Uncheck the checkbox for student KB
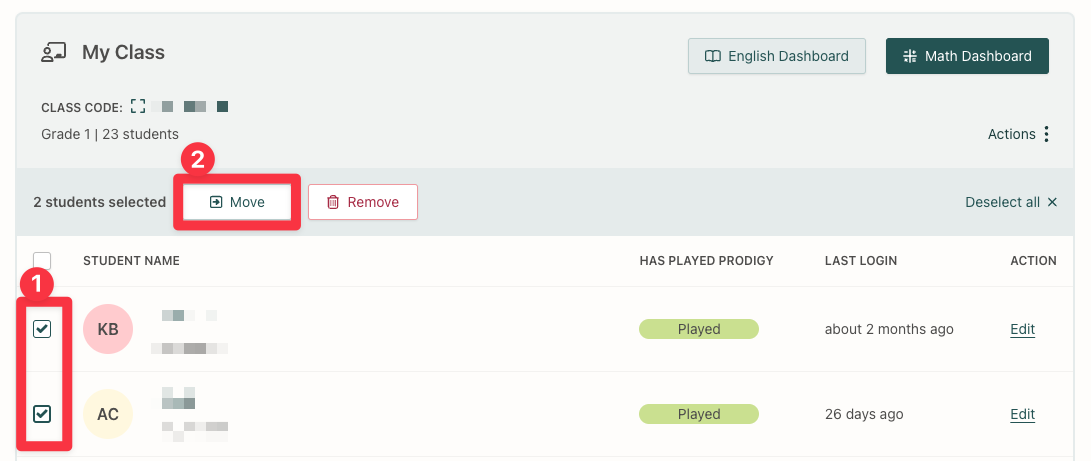1091x461 pixels. click(42, 329)
